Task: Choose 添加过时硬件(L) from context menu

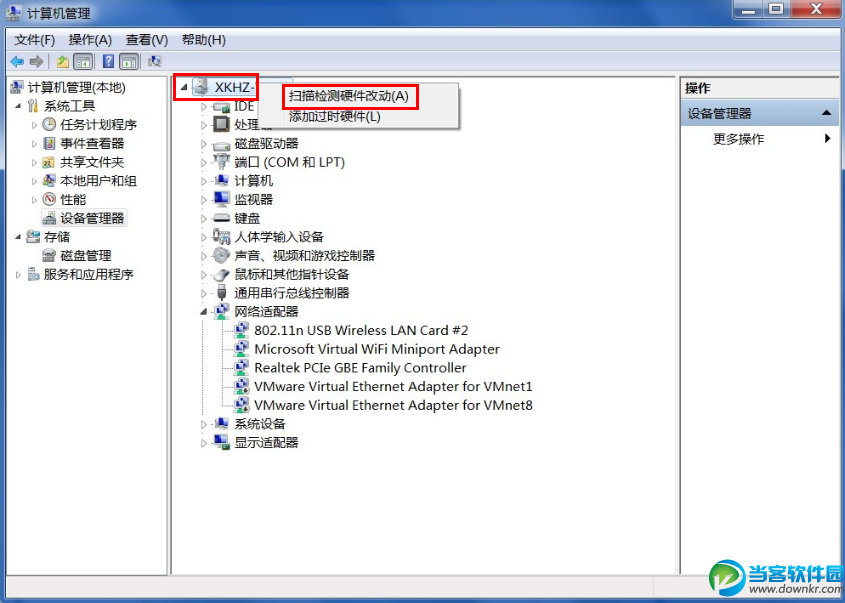Action: (x=335, y=116)
